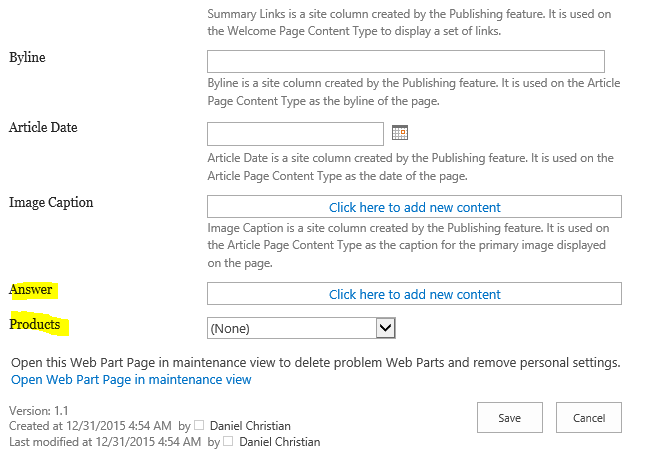This screenshot has height=473, width=671.
Task: Add new content in Answer field
Action: pos(414,294)
